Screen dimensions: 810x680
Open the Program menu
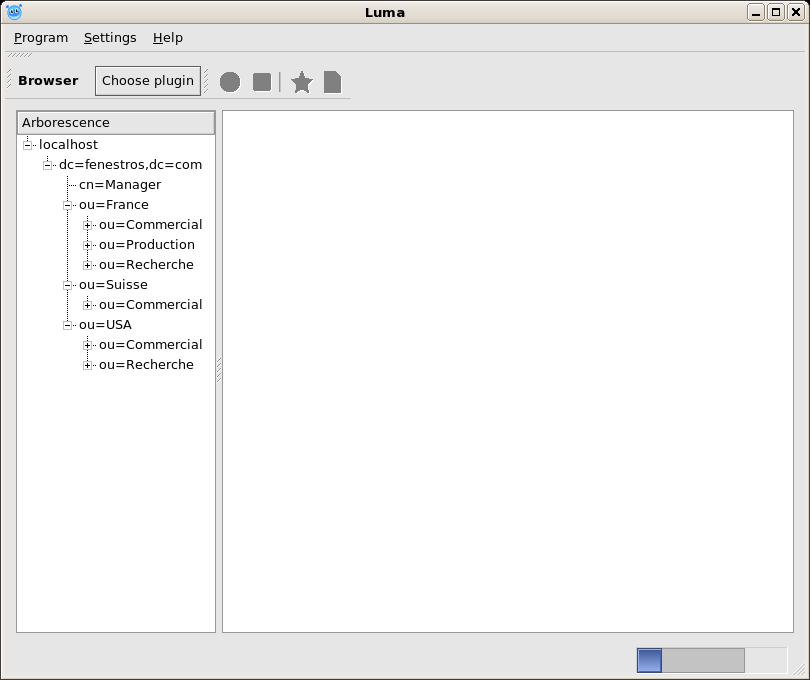(41, 38)
